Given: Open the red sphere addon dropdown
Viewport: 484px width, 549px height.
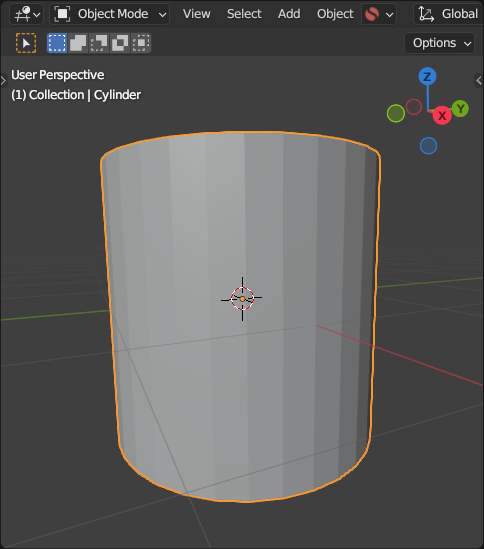Looking at the screenshot, I should (x=379, y=14).
